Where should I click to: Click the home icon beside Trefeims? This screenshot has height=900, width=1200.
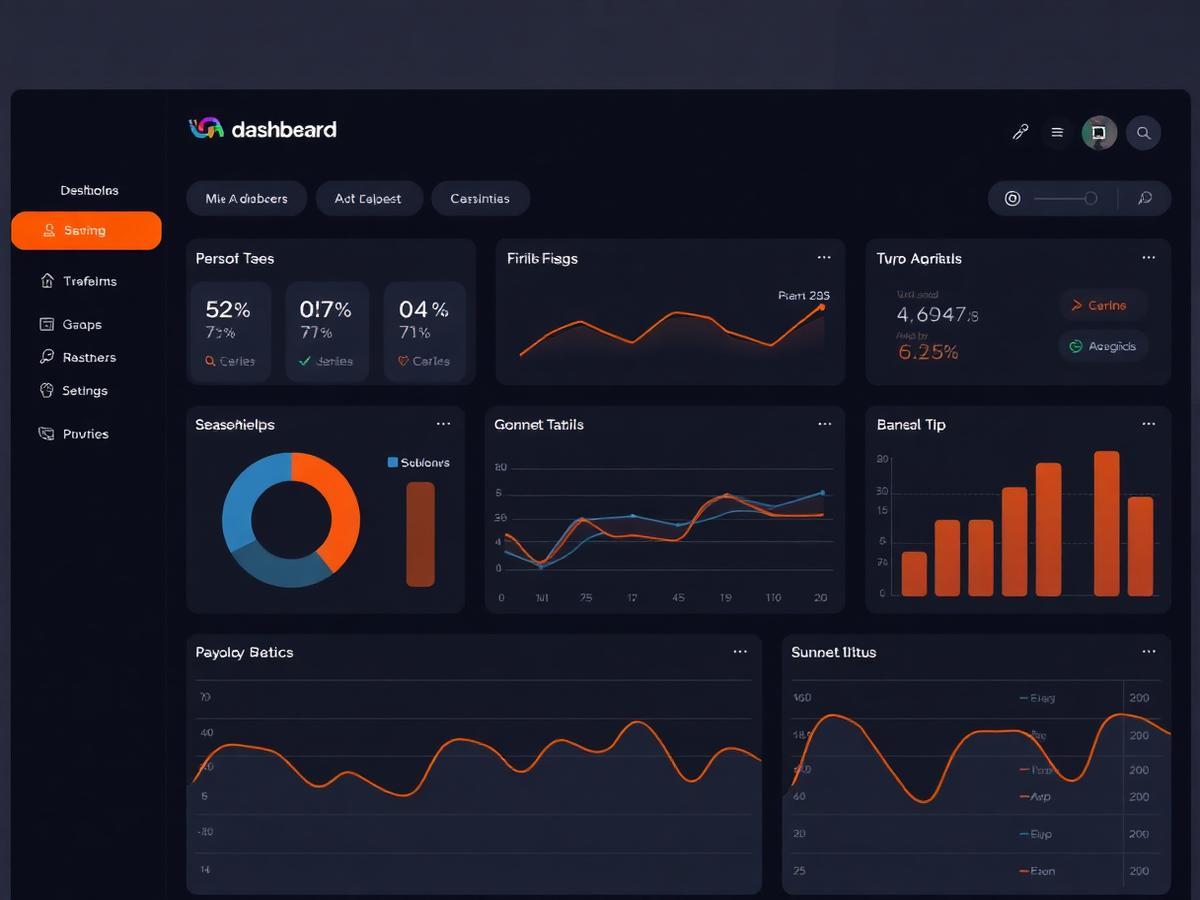point(46,281)
